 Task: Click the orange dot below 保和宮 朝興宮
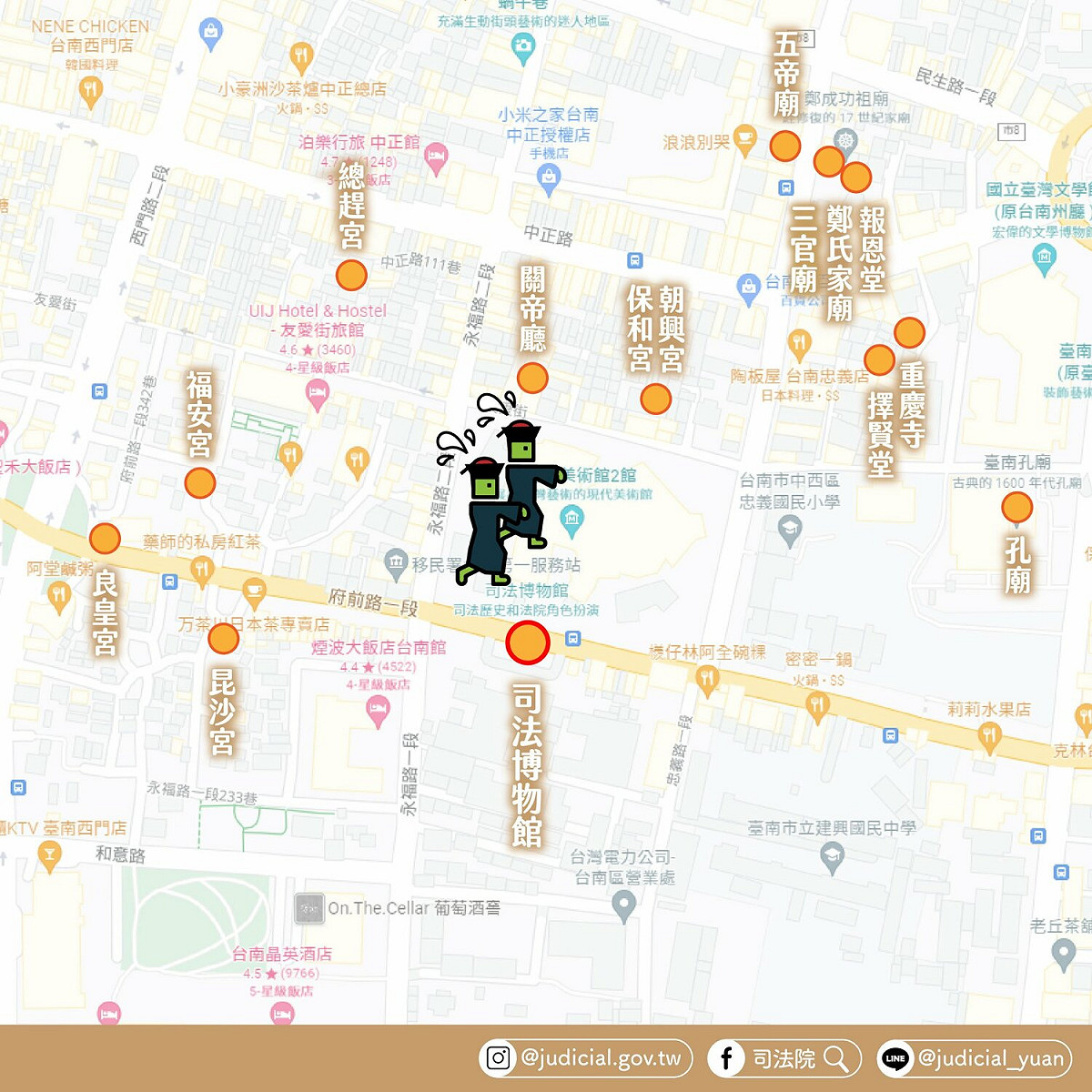point(655,399)
